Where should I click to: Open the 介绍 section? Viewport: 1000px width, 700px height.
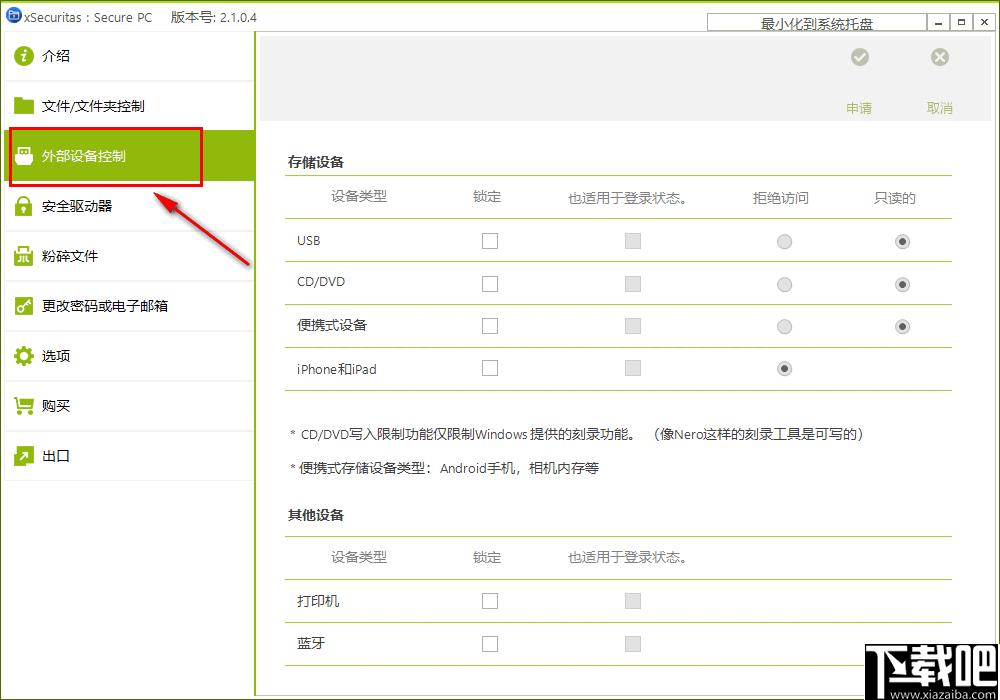point(129,56)
